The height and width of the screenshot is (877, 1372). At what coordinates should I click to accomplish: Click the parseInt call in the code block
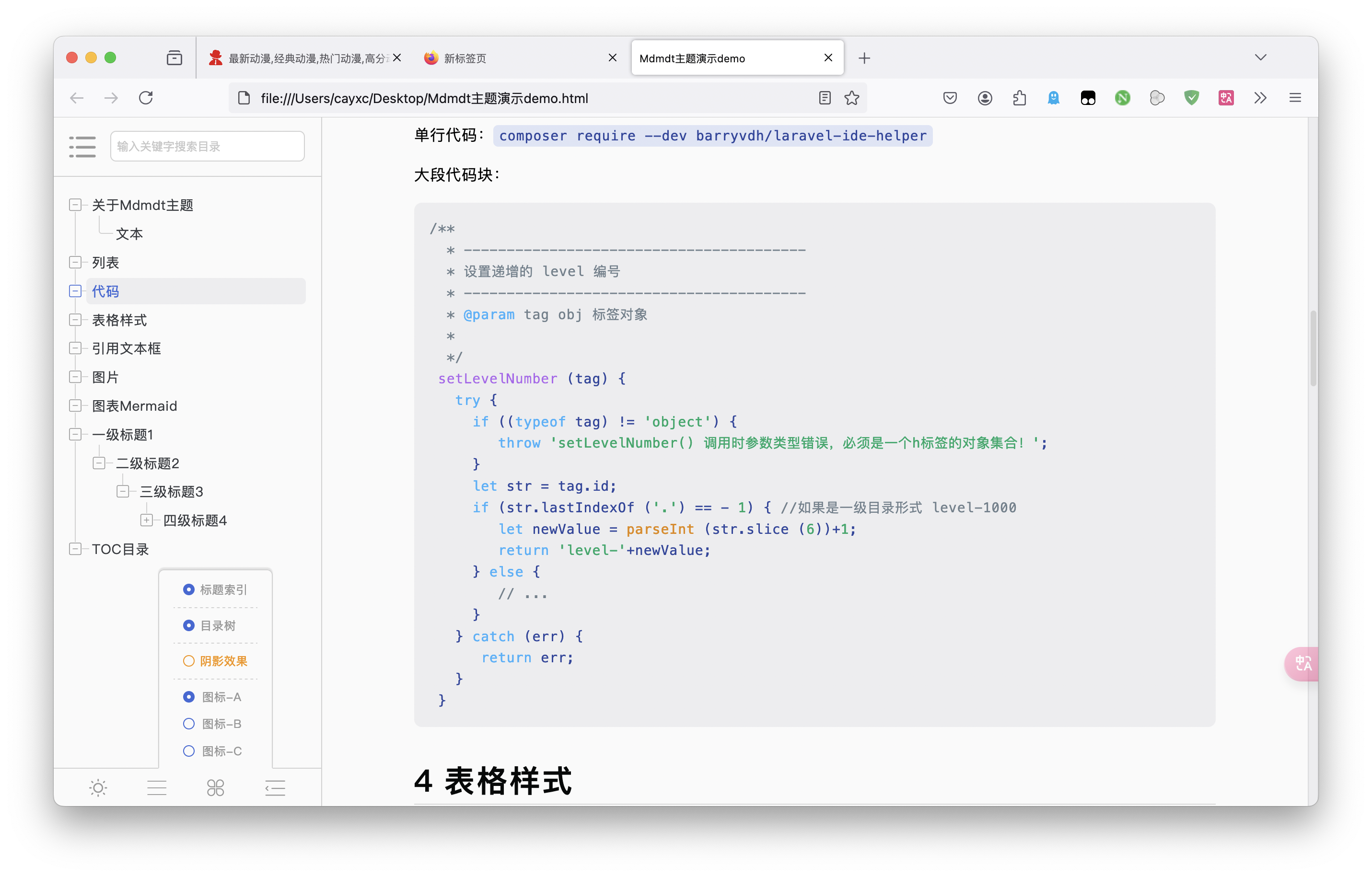pyautogui.click(x=660, y=529)
